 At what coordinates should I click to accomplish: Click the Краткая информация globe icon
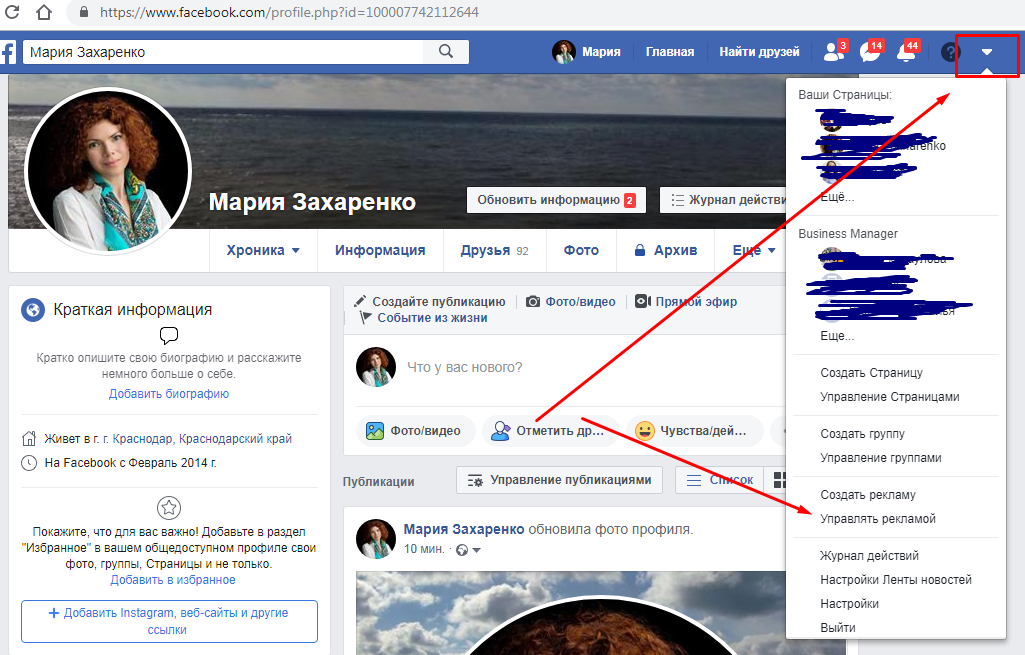[x=33, y=309]
